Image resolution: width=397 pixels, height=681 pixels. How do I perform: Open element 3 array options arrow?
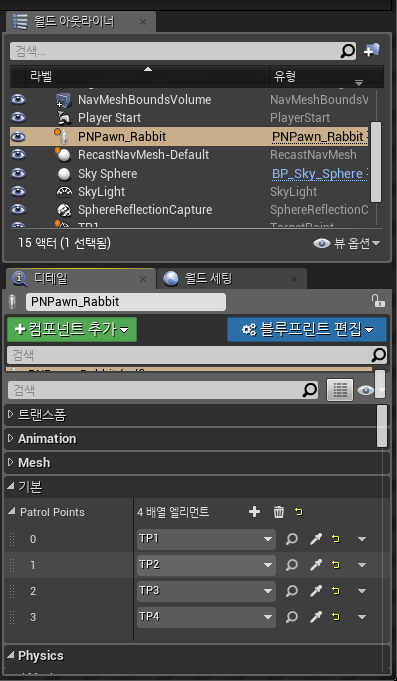[362, 617]
